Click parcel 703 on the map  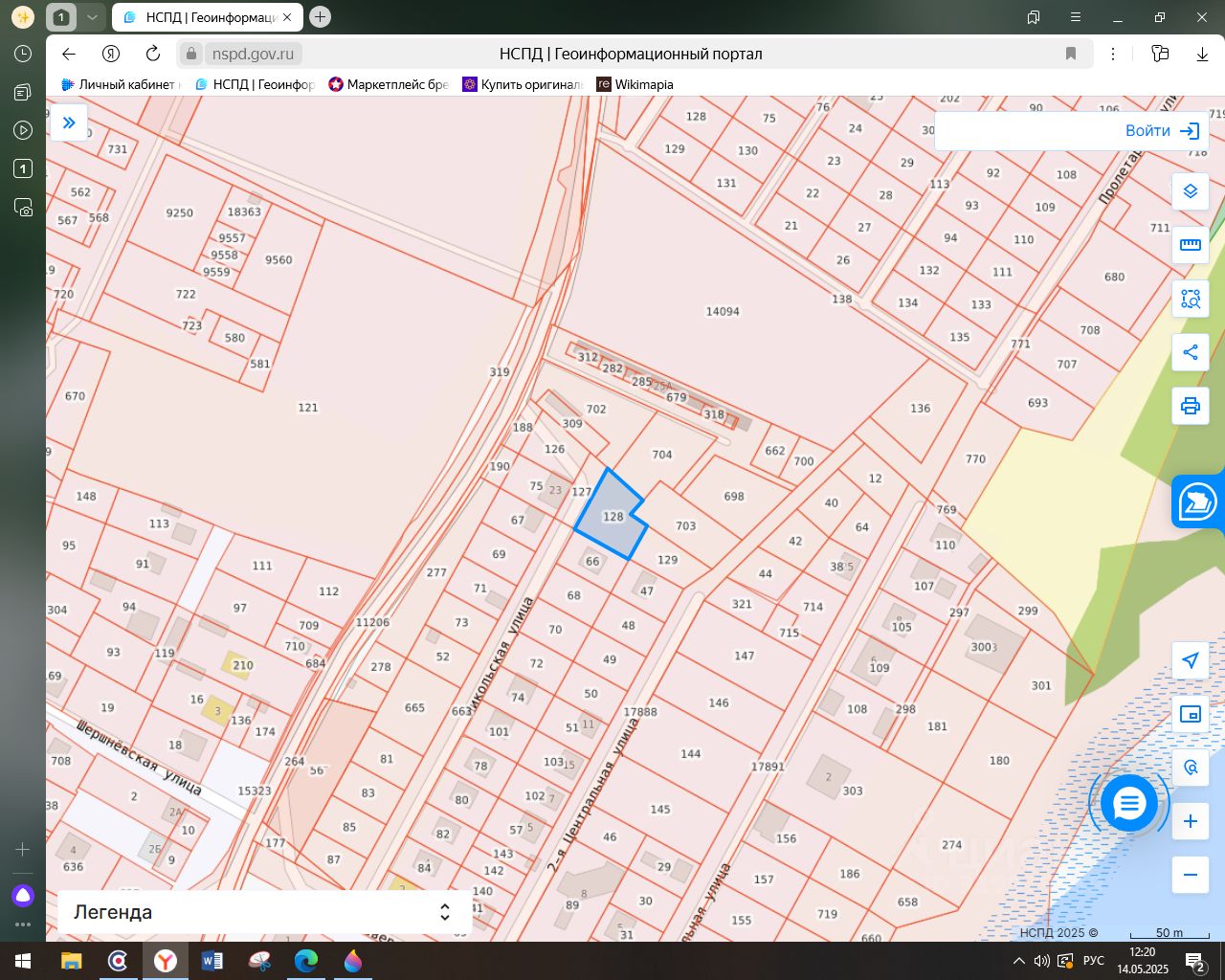(x=685, y=525)
